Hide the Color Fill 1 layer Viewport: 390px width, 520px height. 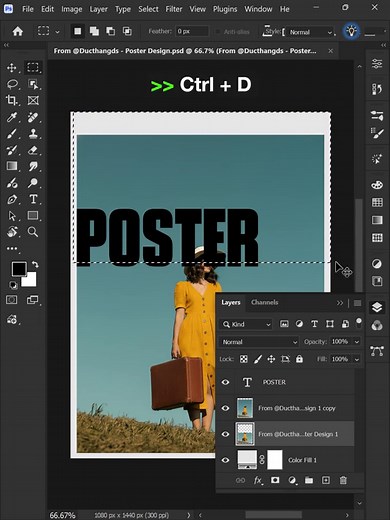point(226,460)
